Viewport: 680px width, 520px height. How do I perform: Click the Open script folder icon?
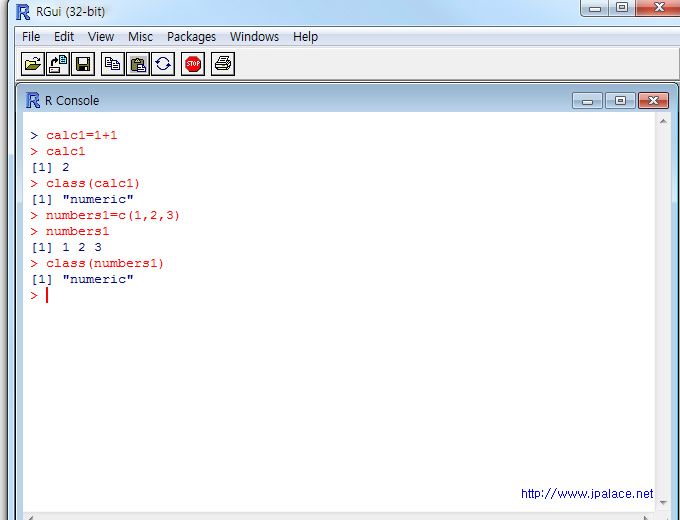33,64
